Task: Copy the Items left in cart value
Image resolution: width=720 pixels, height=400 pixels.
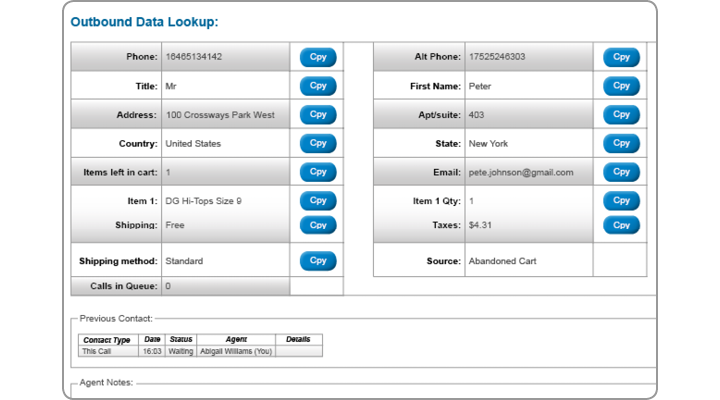Action: [318, 172]
